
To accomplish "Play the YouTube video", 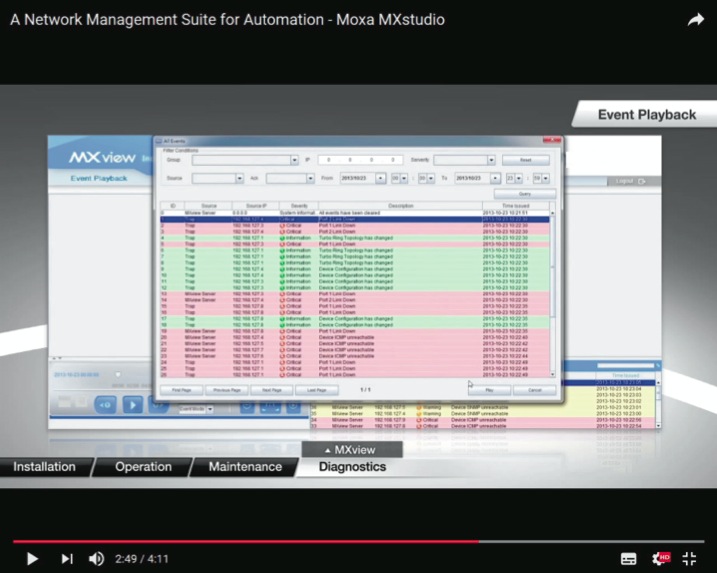I will 32,558.
